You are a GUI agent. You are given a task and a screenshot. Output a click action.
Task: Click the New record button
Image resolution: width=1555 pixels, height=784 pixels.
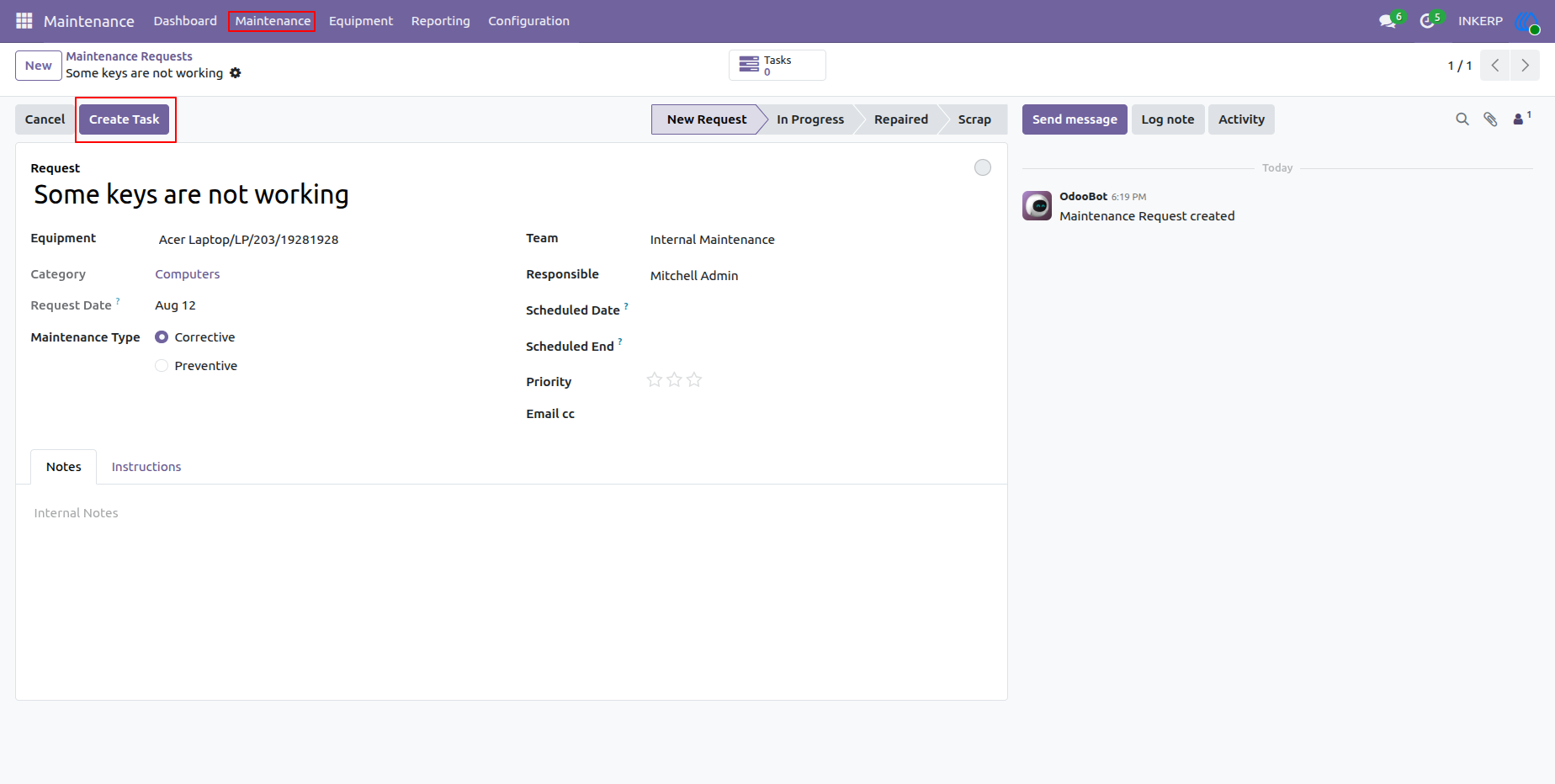click(x=39, y=66)
